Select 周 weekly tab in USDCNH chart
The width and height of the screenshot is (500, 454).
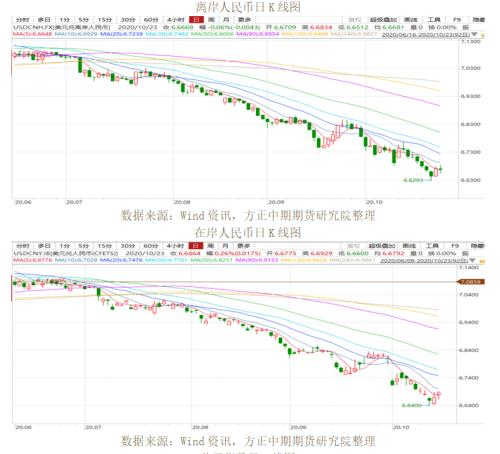[211, 20]
